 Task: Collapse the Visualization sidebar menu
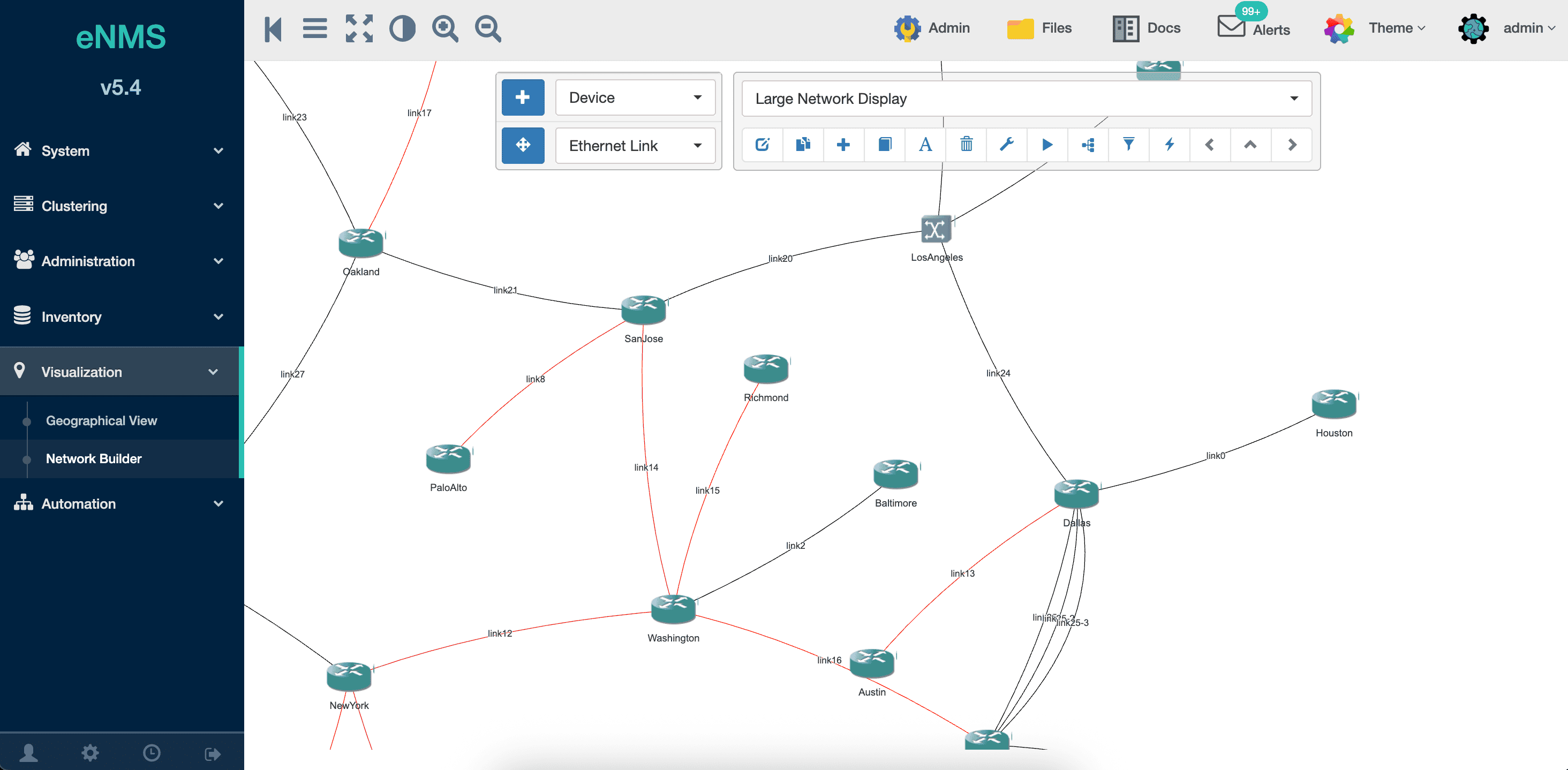(x=119, y=372)
